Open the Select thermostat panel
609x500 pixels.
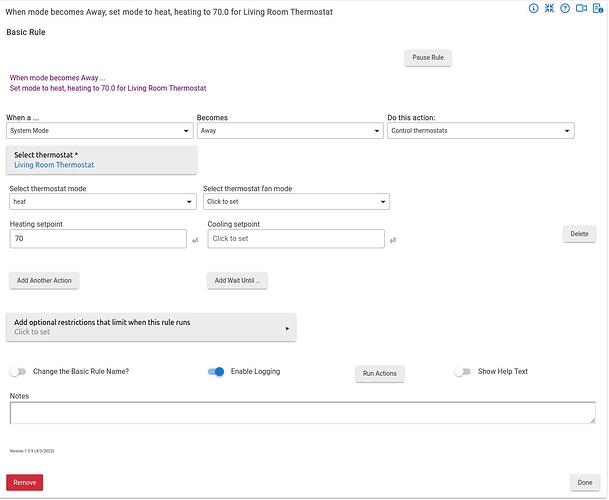point(102,160)
